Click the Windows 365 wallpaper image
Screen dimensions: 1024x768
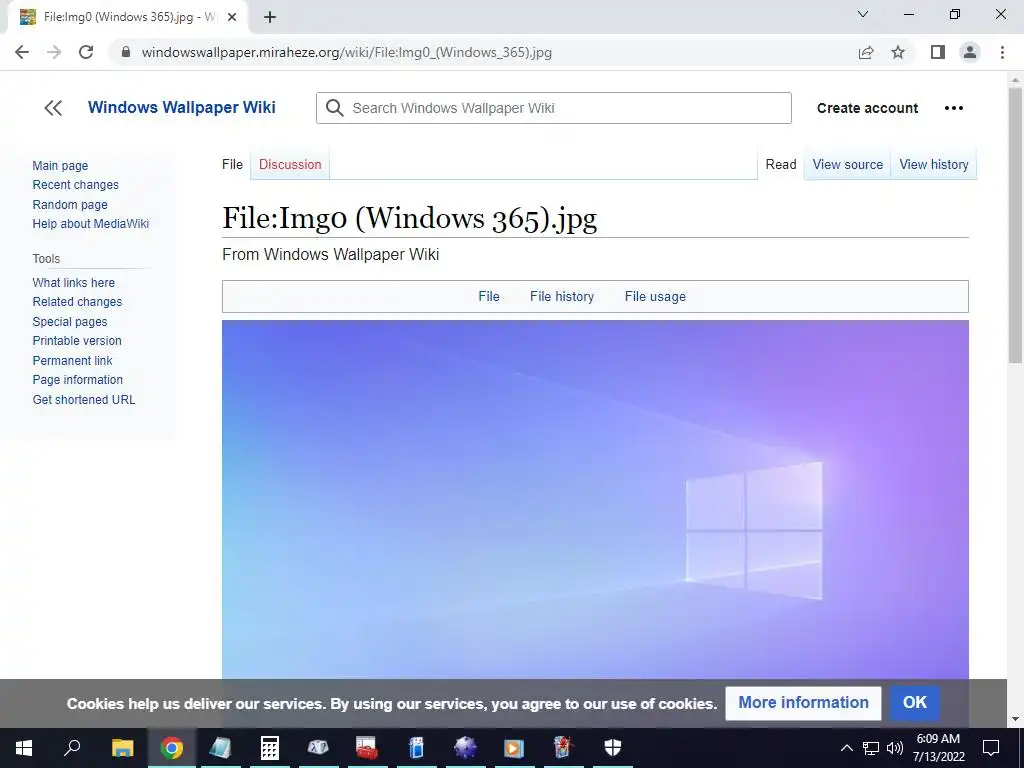[595, 499]
